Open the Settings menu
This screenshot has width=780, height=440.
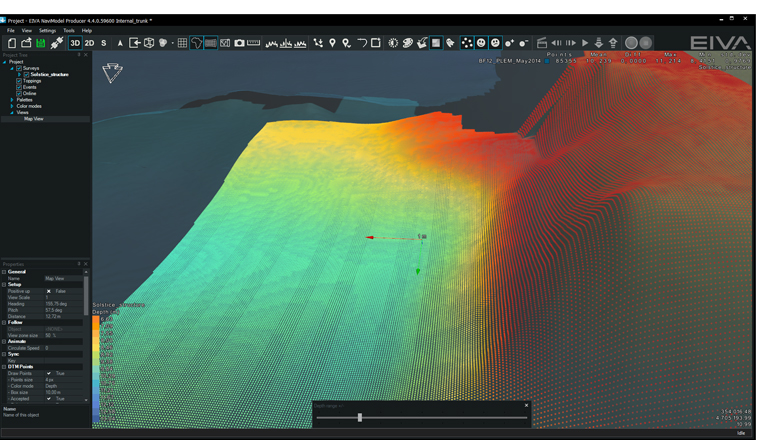click(x=47, y=30)
